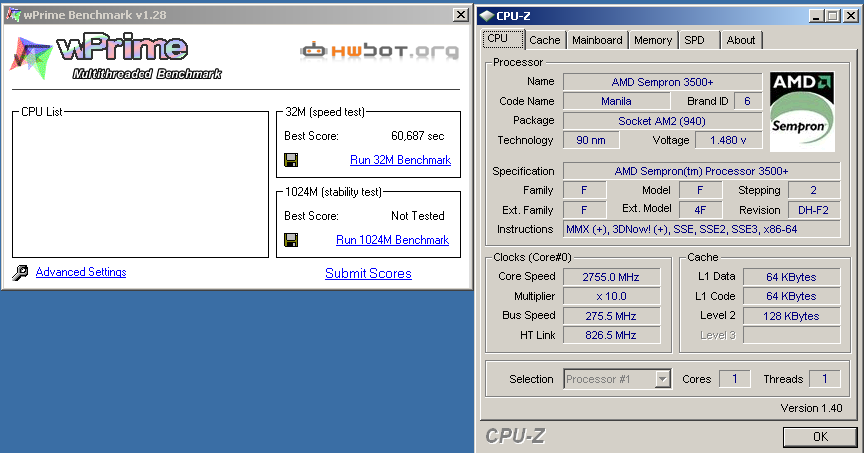Open the About tab
This screenshot has width=864, height=453.
pos(741,40)
